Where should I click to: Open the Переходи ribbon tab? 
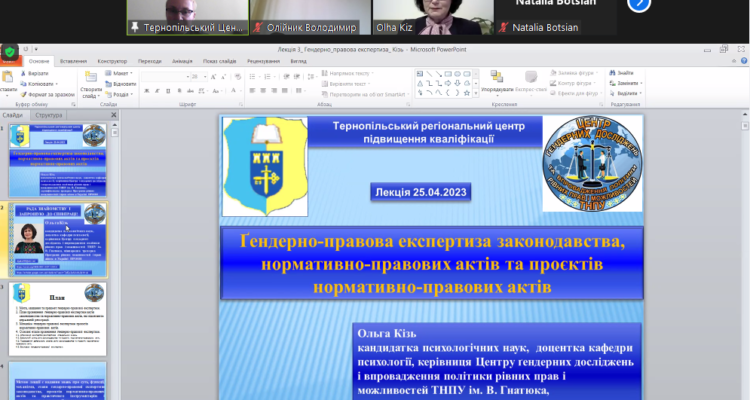[x=150, y=61]
